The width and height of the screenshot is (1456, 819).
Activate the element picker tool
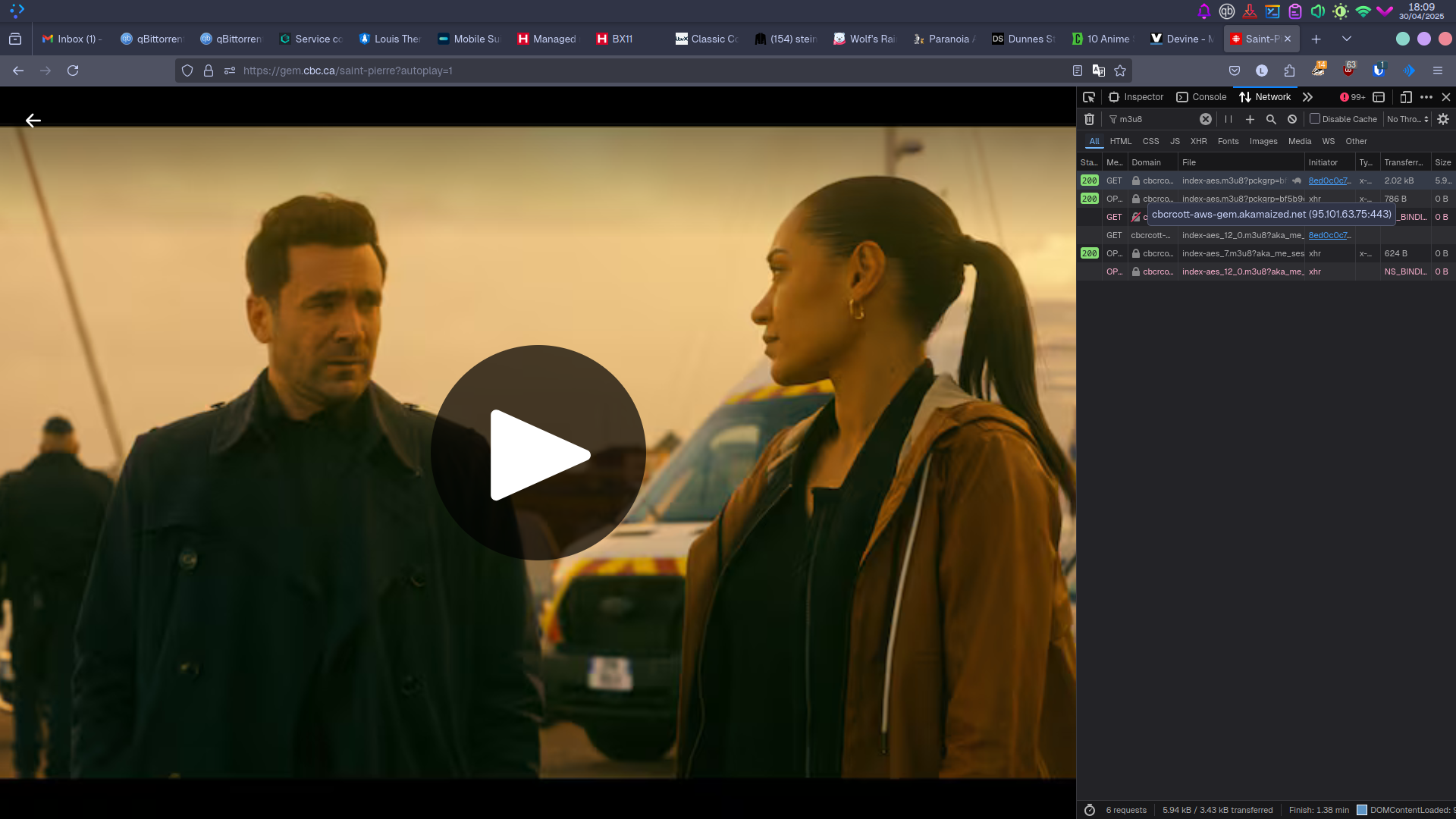coord(1089,97)
